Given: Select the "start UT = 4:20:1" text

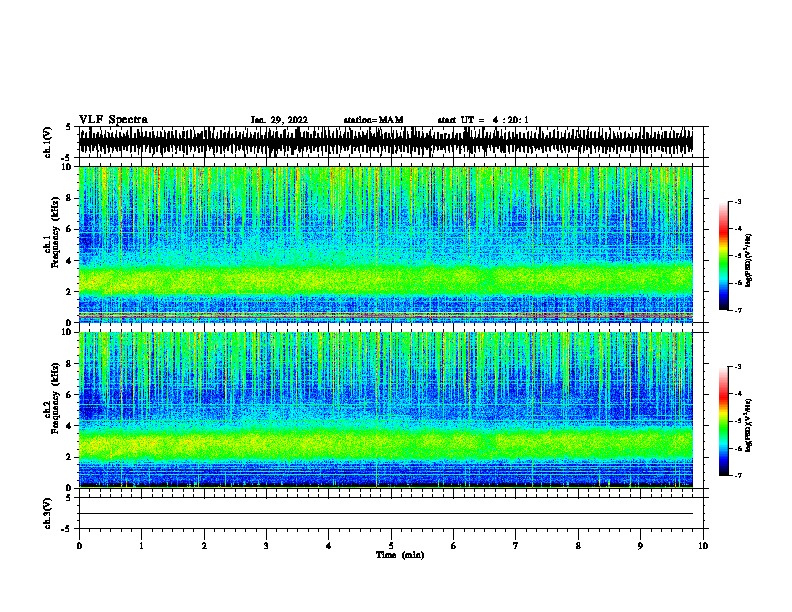Looking at the screenshot, I should [x=483, y=120].
